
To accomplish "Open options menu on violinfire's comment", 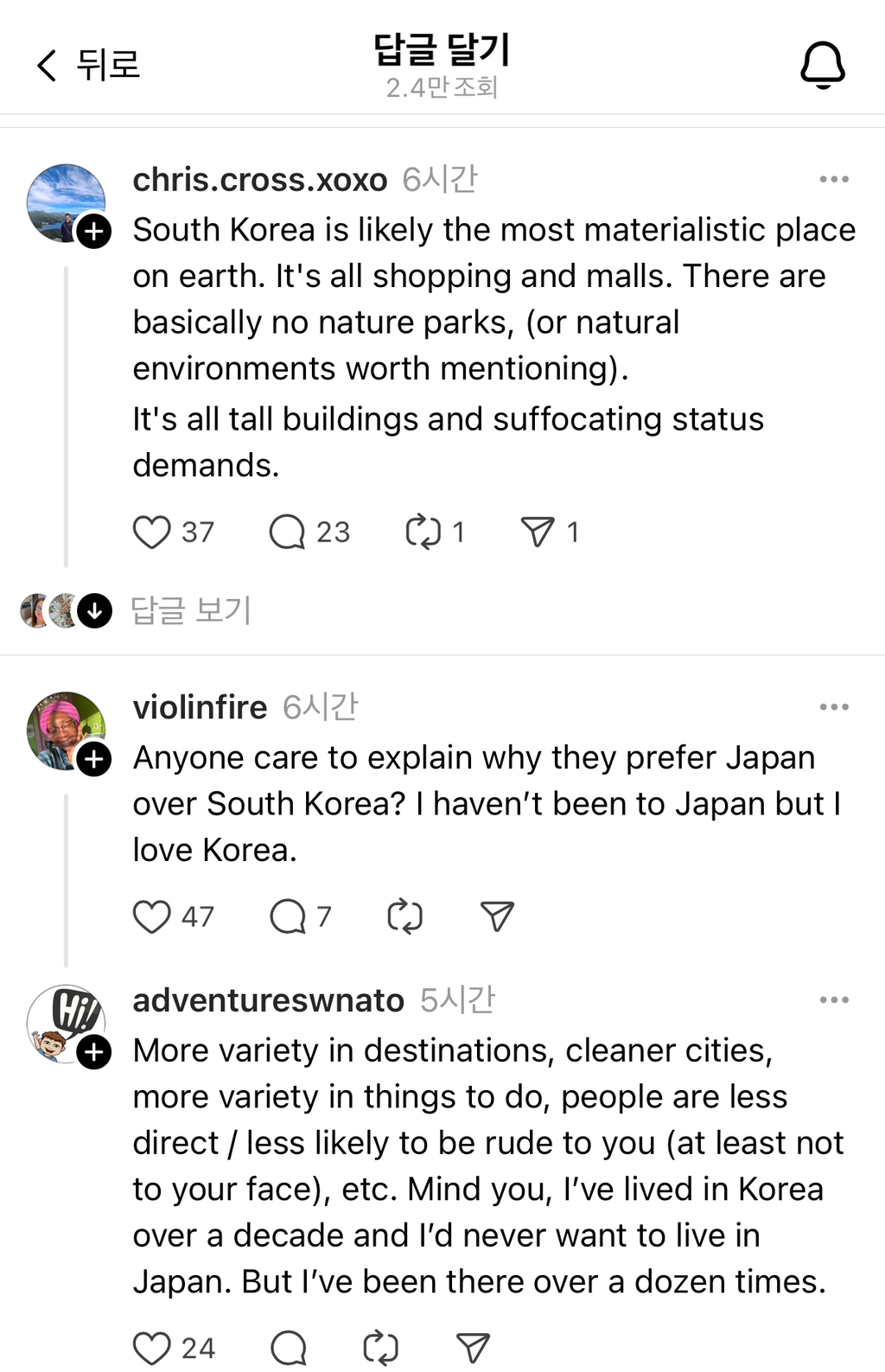I will point(834,705).
